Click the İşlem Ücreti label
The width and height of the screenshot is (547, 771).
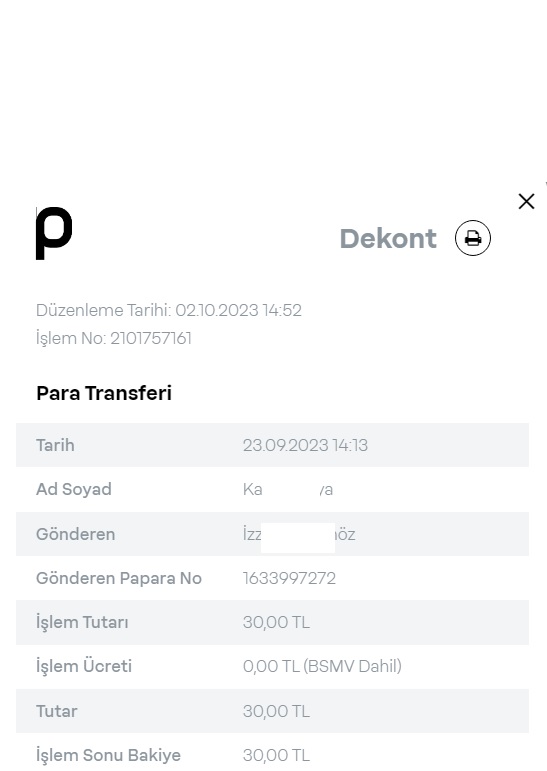coord(84,667)
